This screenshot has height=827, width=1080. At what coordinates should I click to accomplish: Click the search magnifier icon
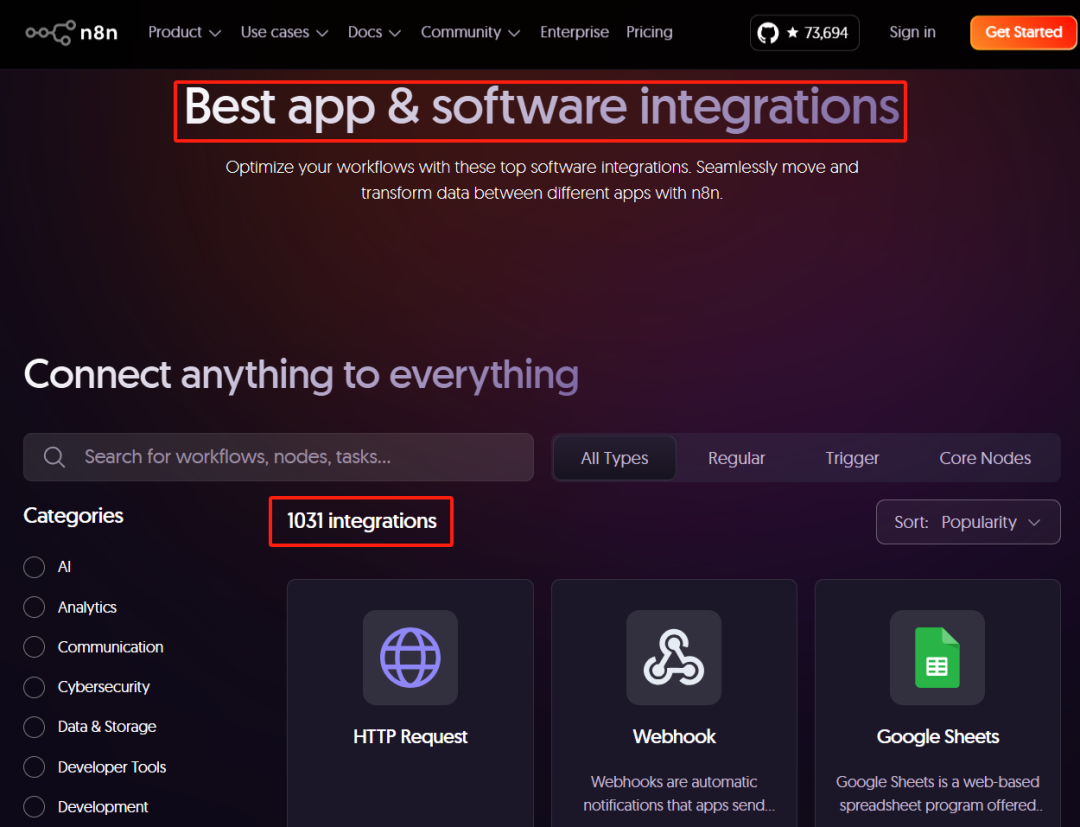click(54, 457)
